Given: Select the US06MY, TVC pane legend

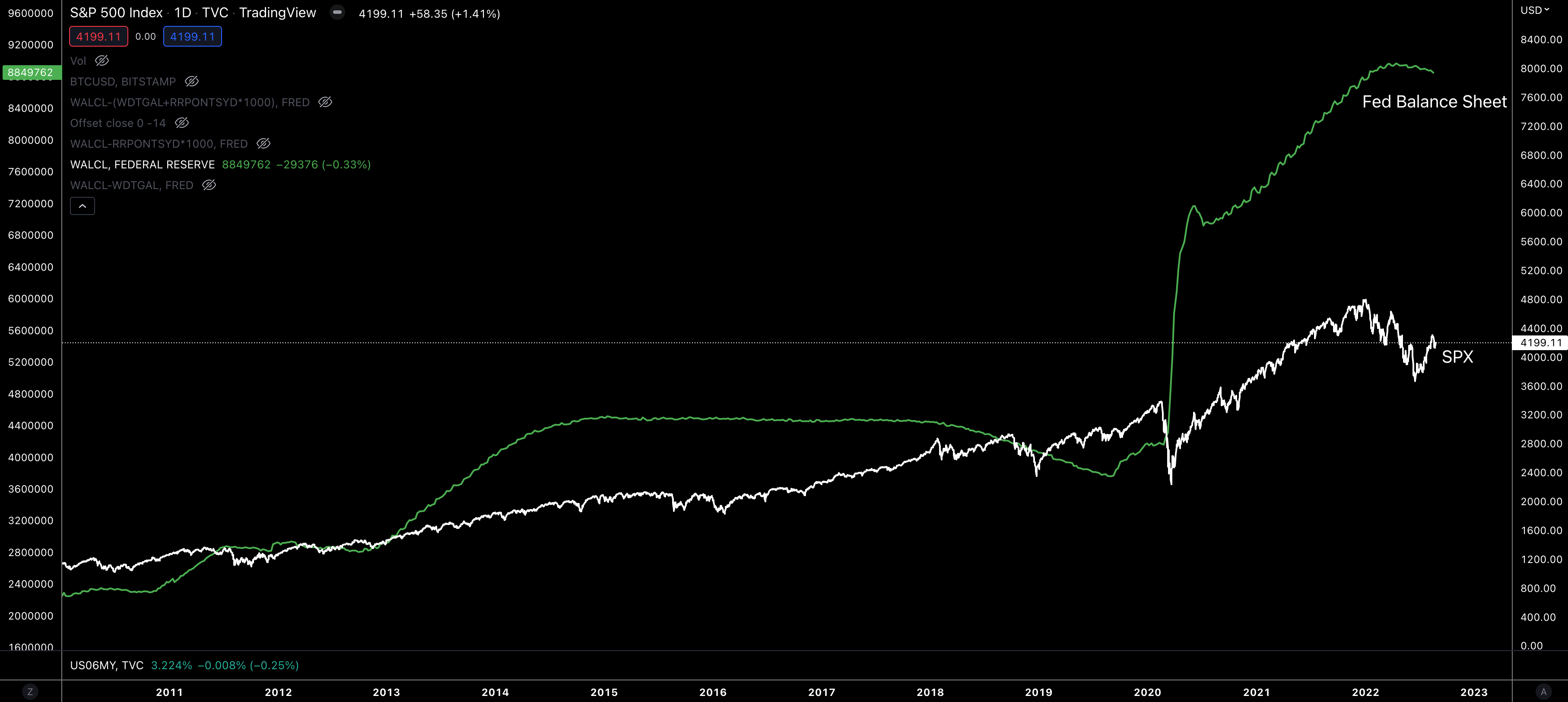Looking at the screenshot, I should click(x=107, y=665).
